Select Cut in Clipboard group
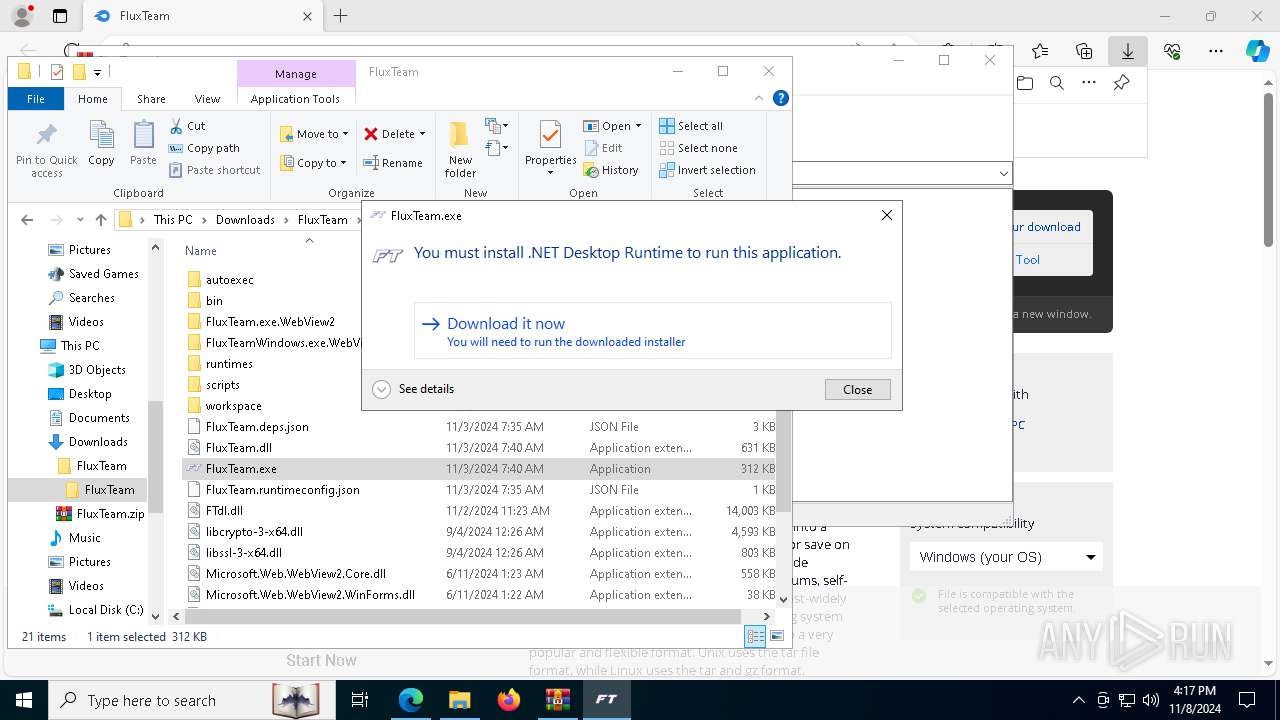 (x=187, y=126)
